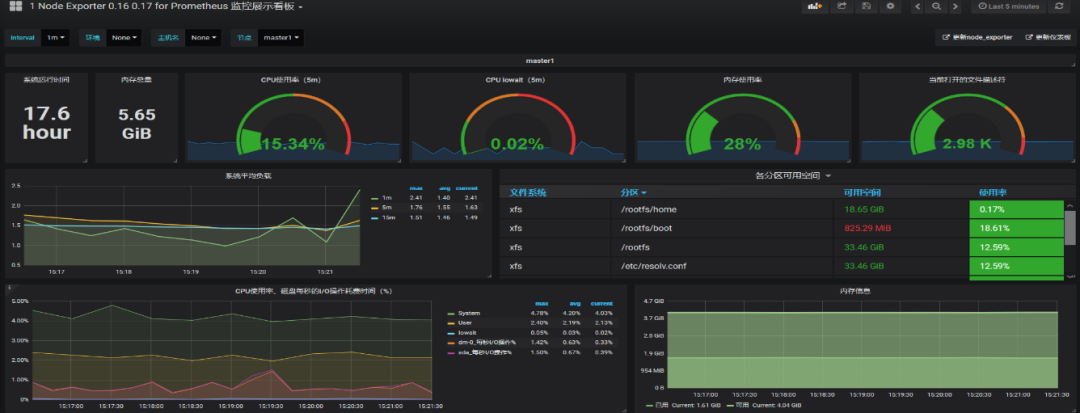Click the 18.65 GiB available space value
This screenshot has height=413, width=1080.
864,209
